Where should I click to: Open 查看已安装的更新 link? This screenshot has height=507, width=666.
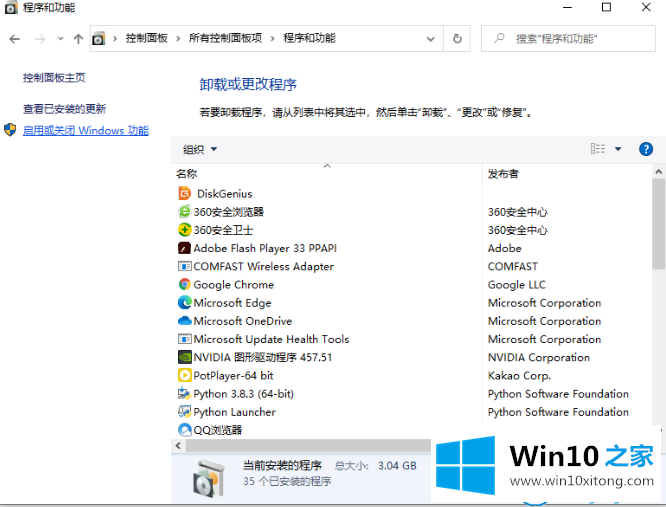(x=64, y=109)
